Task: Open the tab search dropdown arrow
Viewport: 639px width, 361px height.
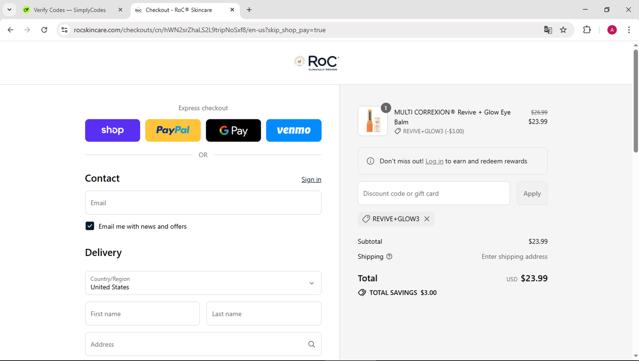Action: pos(9,10)
